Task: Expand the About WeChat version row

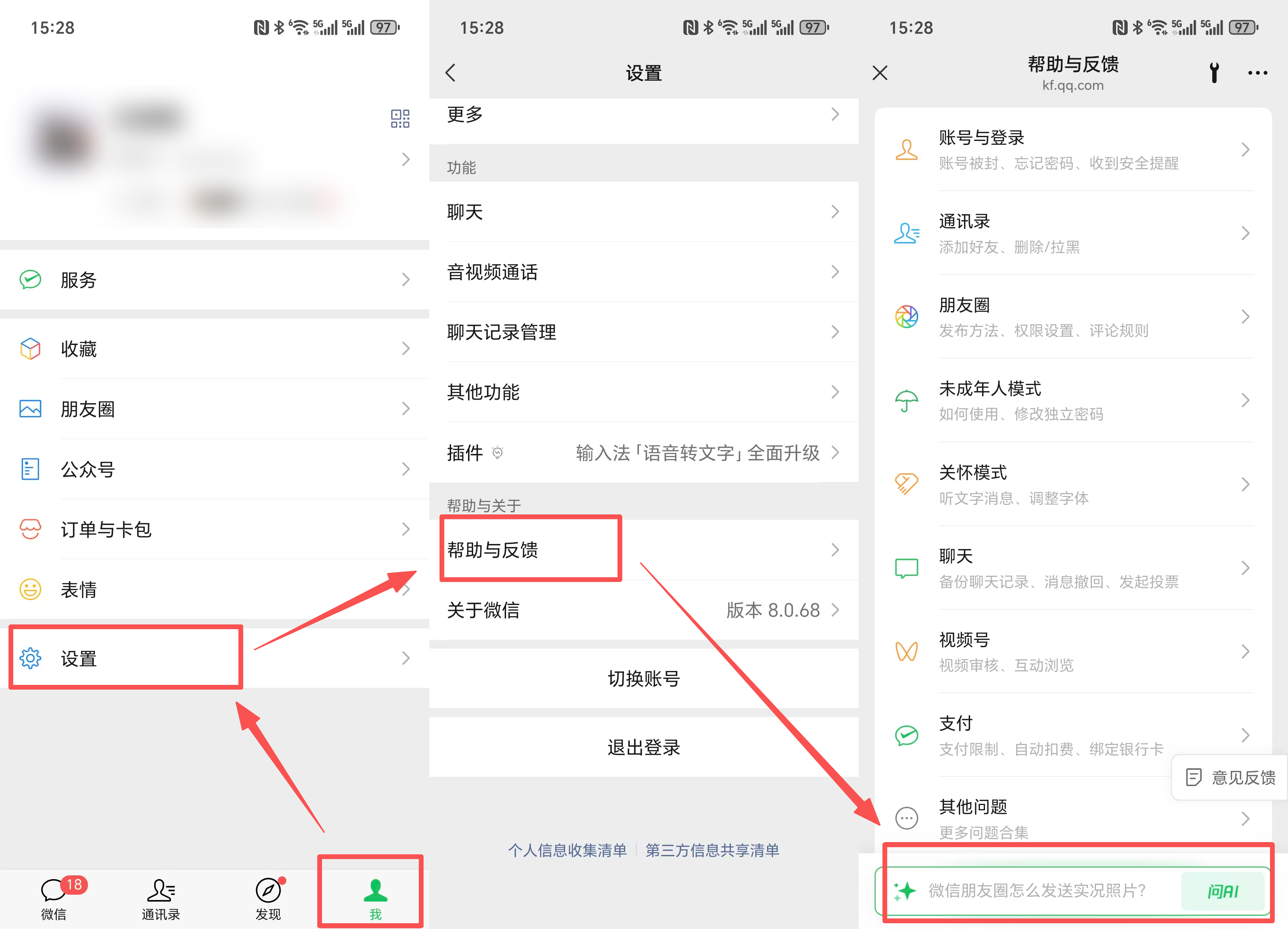Action: 834,610
